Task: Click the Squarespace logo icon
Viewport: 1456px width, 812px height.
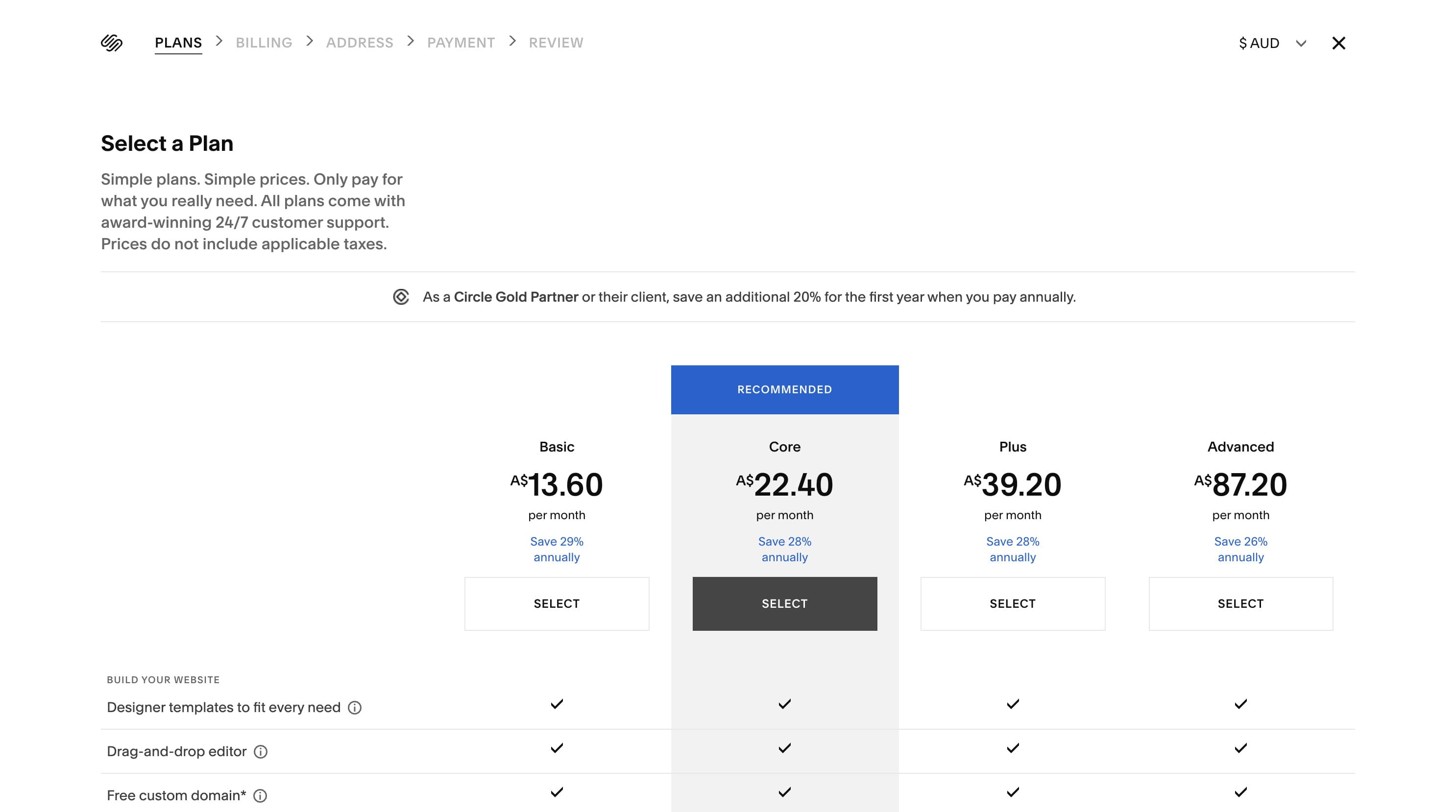Action: pyautogui.click(x=111, y=43)
